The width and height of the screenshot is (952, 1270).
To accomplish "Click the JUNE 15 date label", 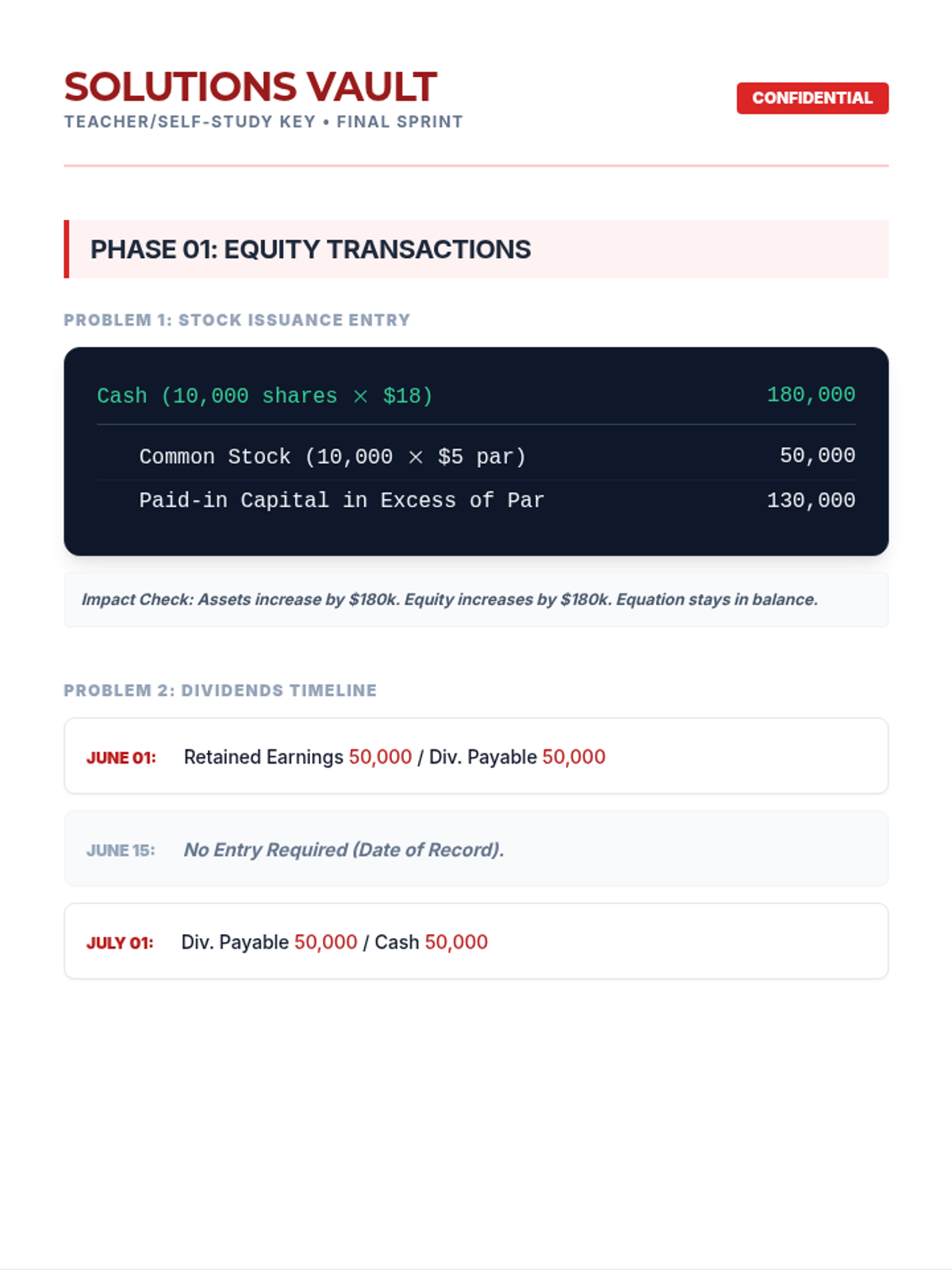I will tap(121, 850).
